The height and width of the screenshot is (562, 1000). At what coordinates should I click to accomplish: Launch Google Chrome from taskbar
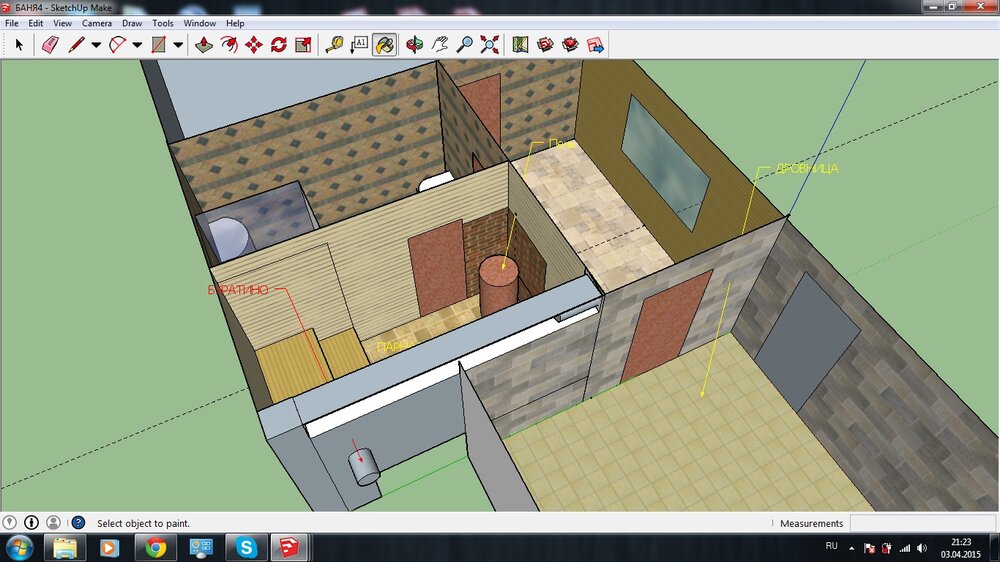click(x=156, y=547)
